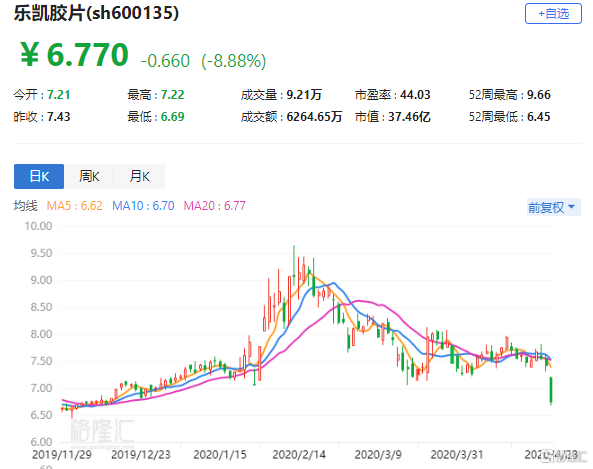
Task: Open the 前复权 adjustment dropdown
Action: [553, 207]
